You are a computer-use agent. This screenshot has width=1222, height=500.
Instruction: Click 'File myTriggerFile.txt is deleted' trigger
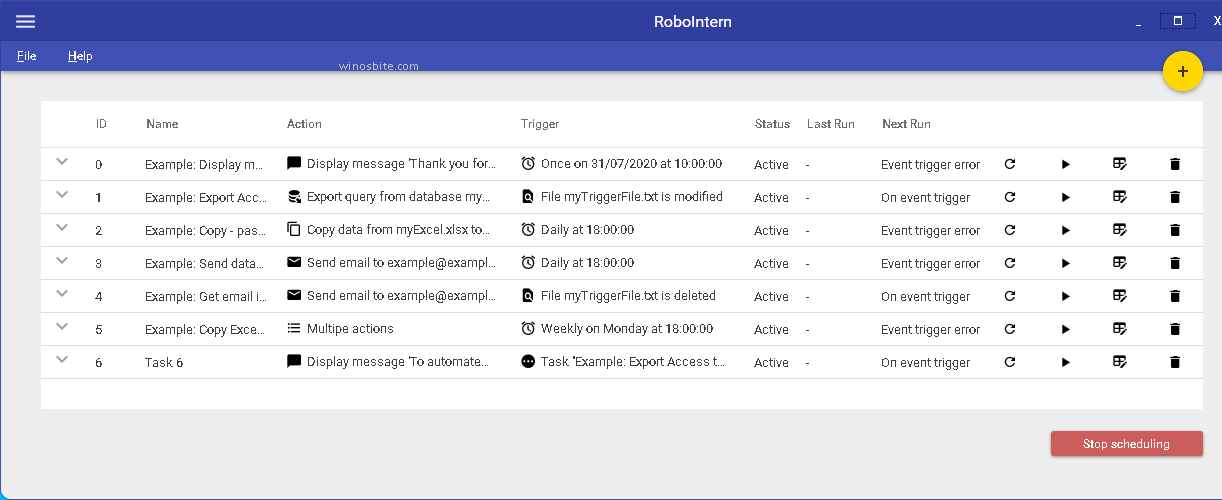point(628,296)
